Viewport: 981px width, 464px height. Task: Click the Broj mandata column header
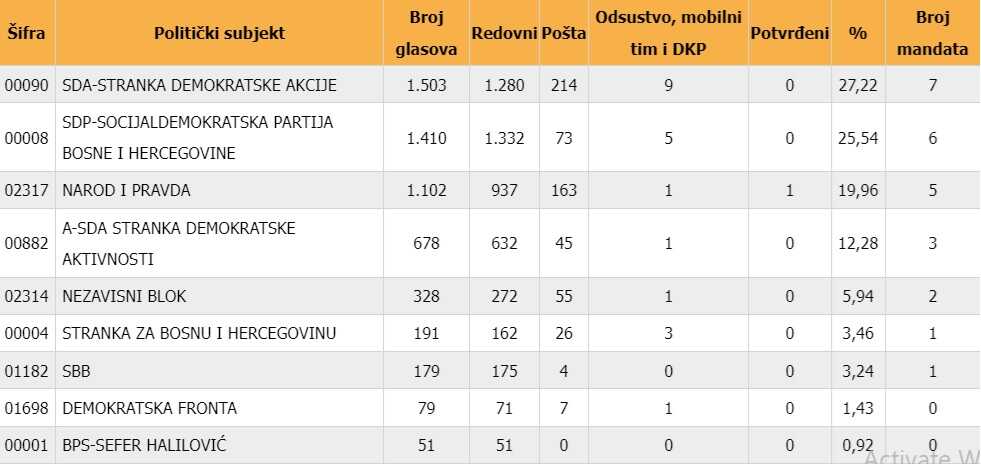[x=932, y=33]
